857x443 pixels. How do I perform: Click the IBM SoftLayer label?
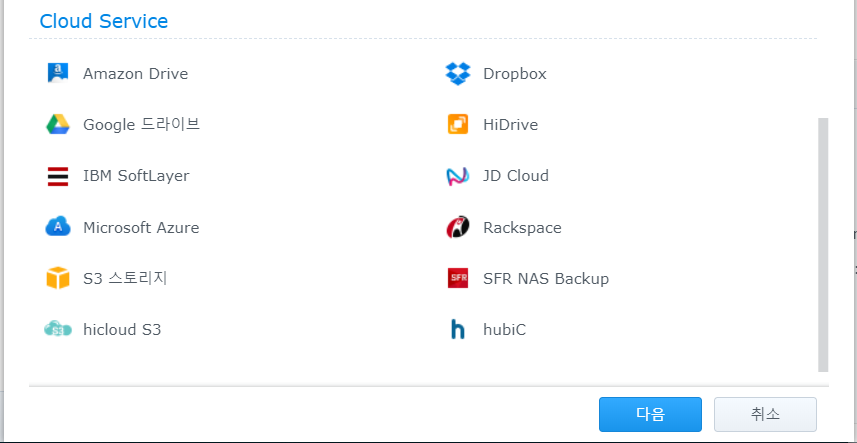click(136, 176)
